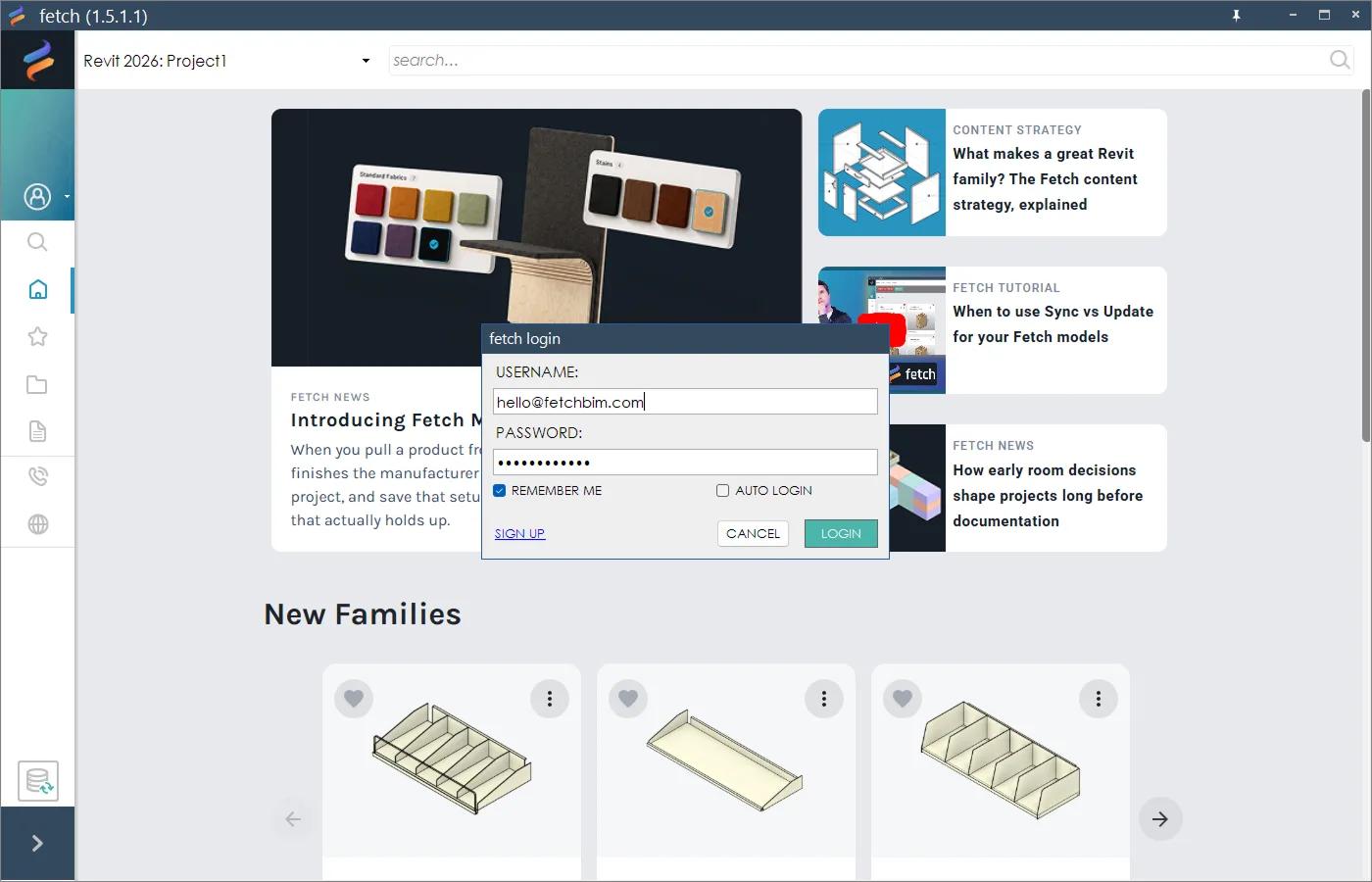Screen dimensions: 1372x882
Task: Click the 'New Families' heading
Action: click(x=363, y=614)
